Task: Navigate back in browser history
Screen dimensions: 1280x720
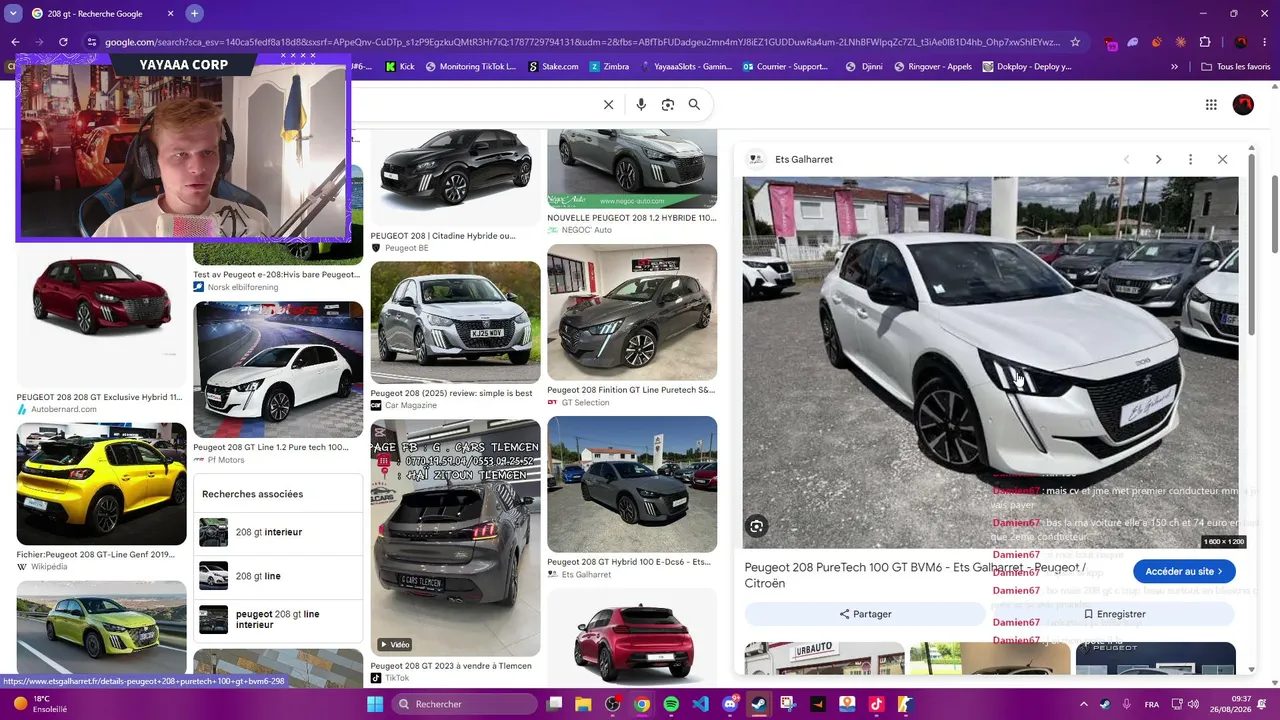Action: tap(15, 42)
